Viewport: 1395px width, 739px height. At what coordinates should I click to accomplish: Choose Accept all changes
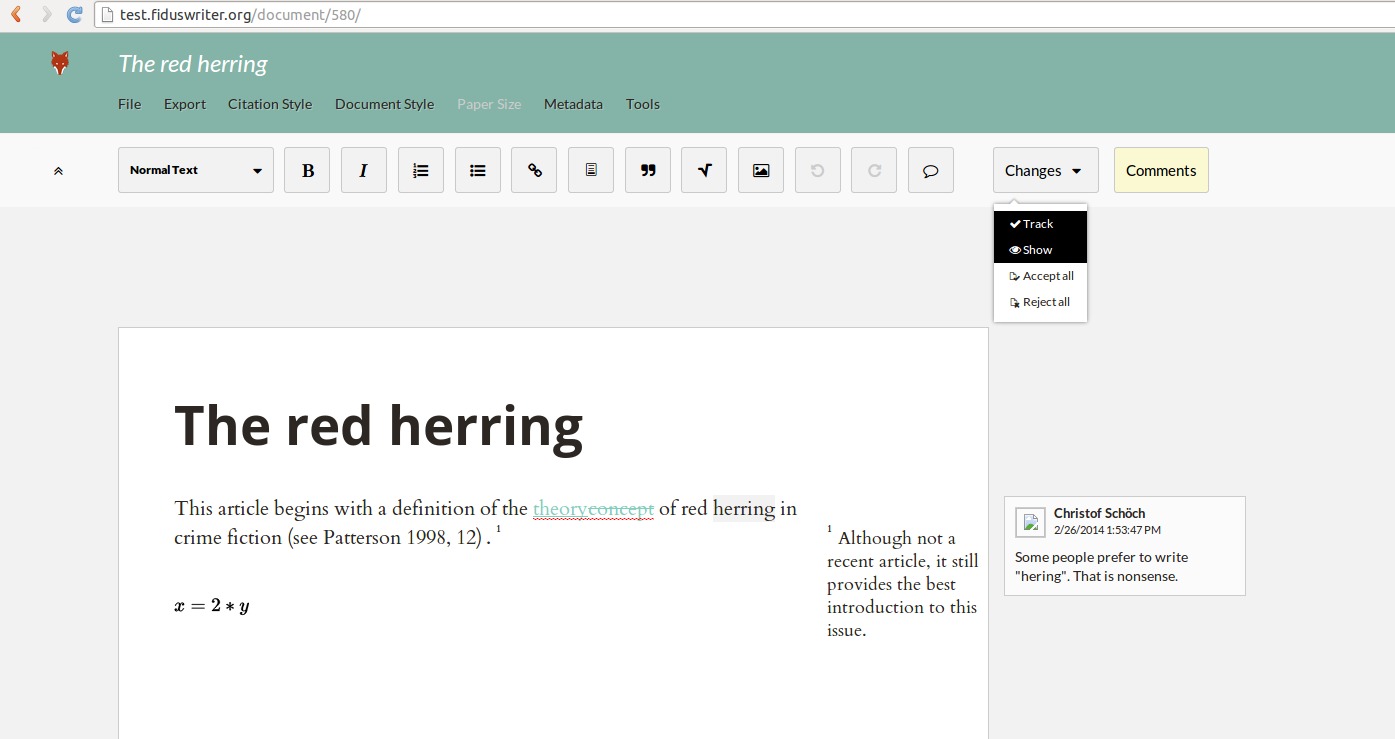point(1040,276)
